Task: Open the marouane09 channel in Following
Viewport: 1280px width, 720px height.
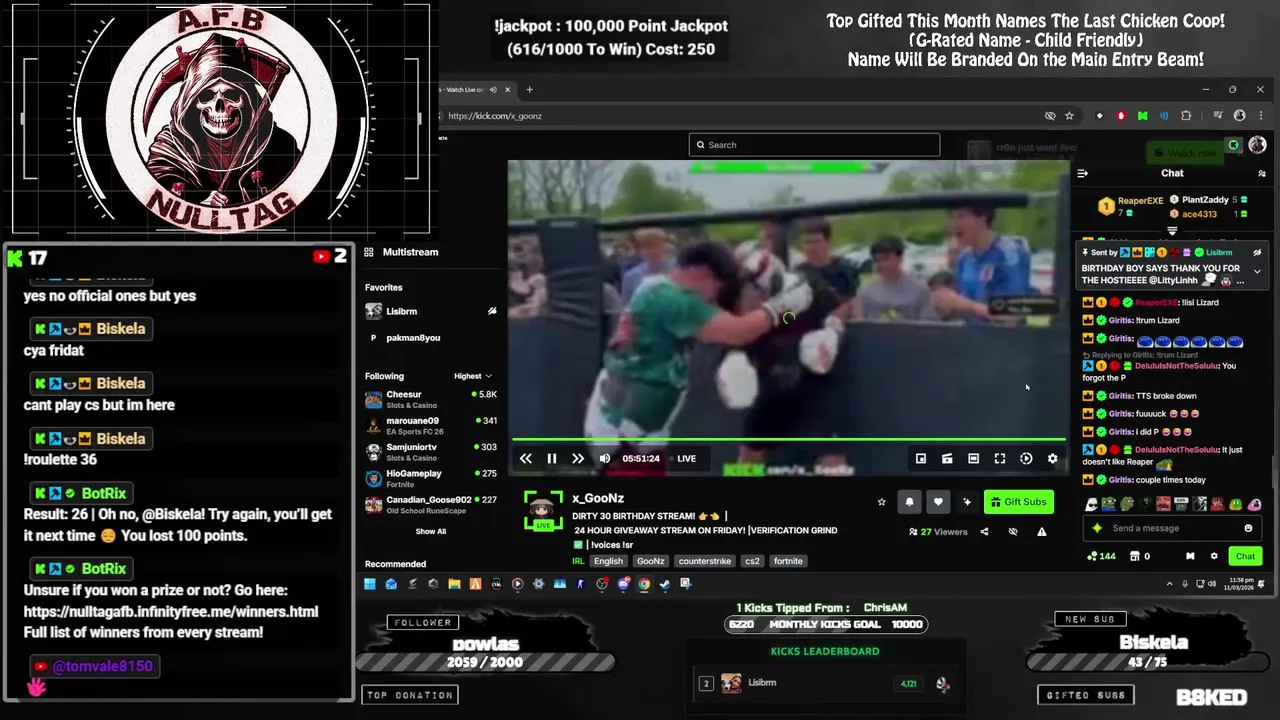Action: [430, 425]
